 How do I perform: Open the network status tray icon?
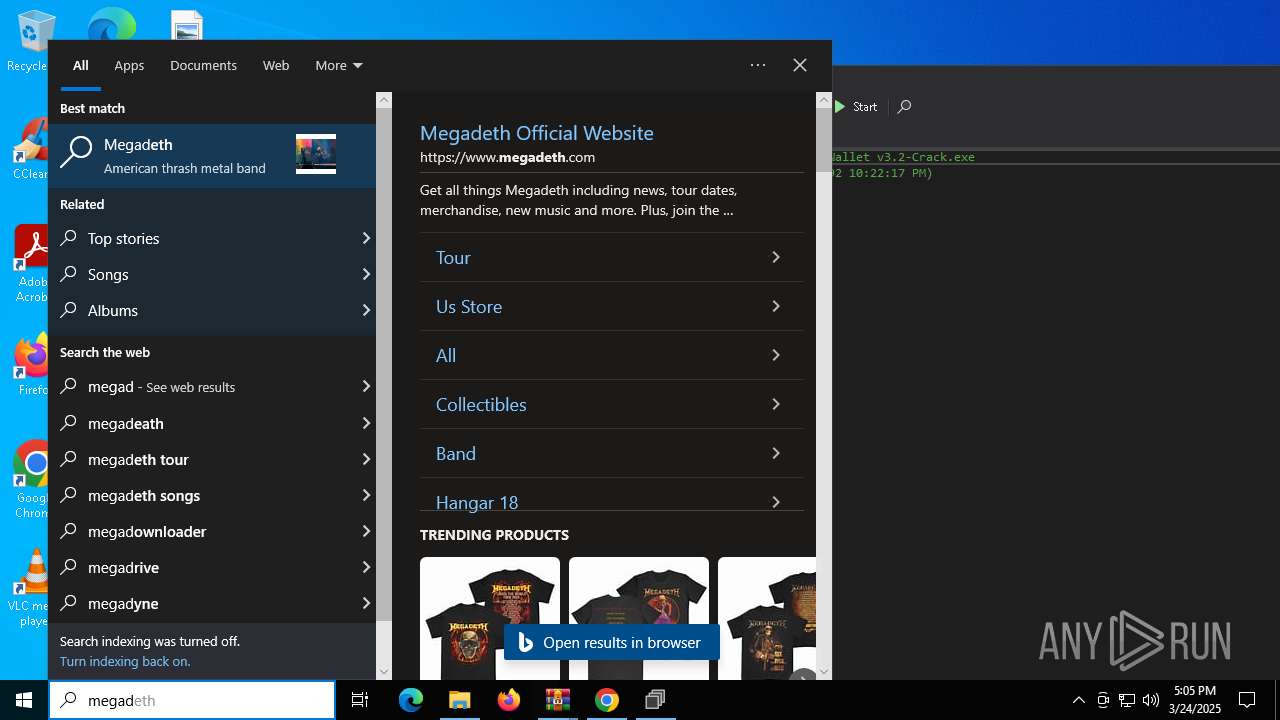[x=1127, y=700]
